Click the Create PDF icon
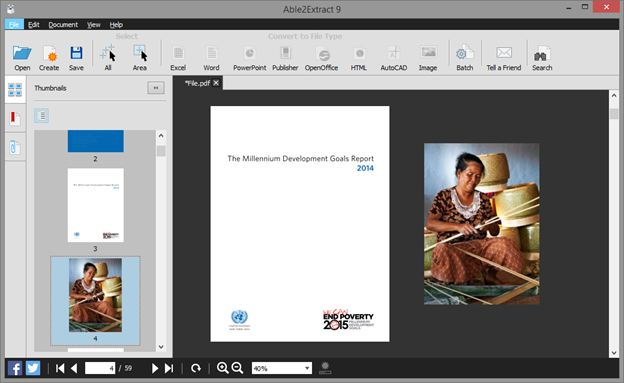The width and height of the screenshot is (624, 383). (x=49, y=58)
